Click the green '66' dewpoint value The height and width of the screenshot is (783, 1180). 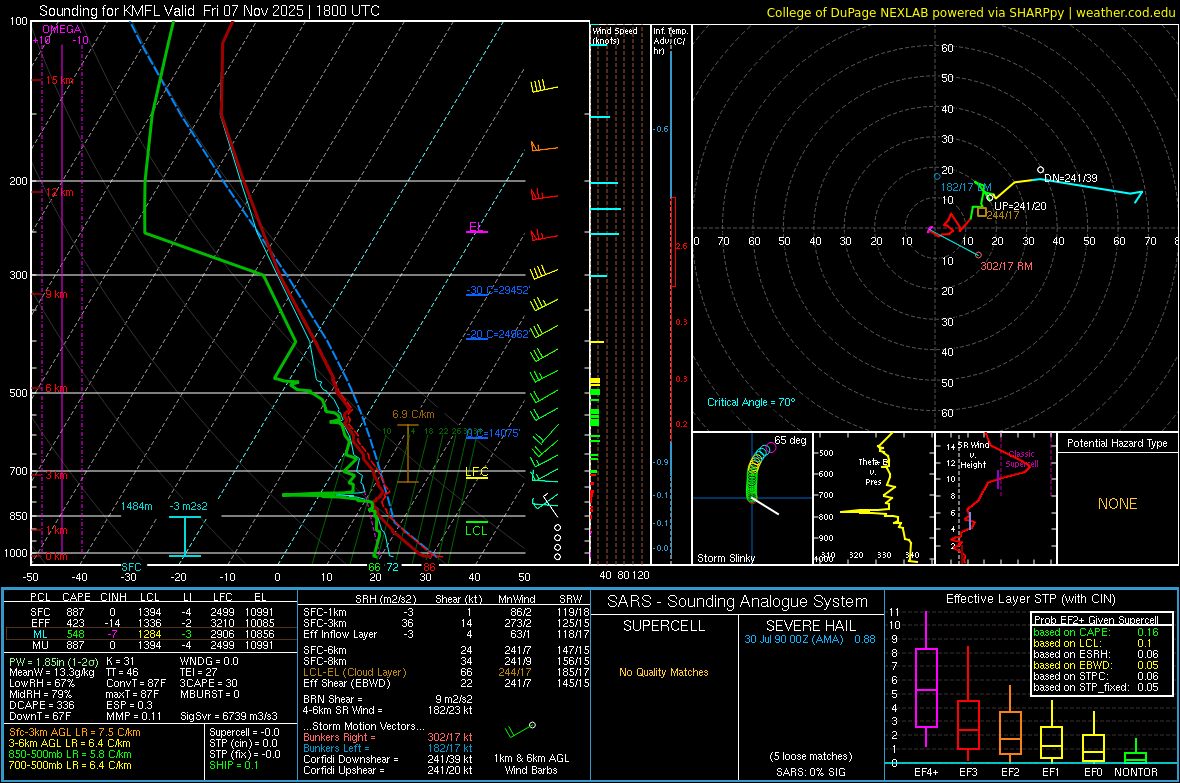point(374,567)
